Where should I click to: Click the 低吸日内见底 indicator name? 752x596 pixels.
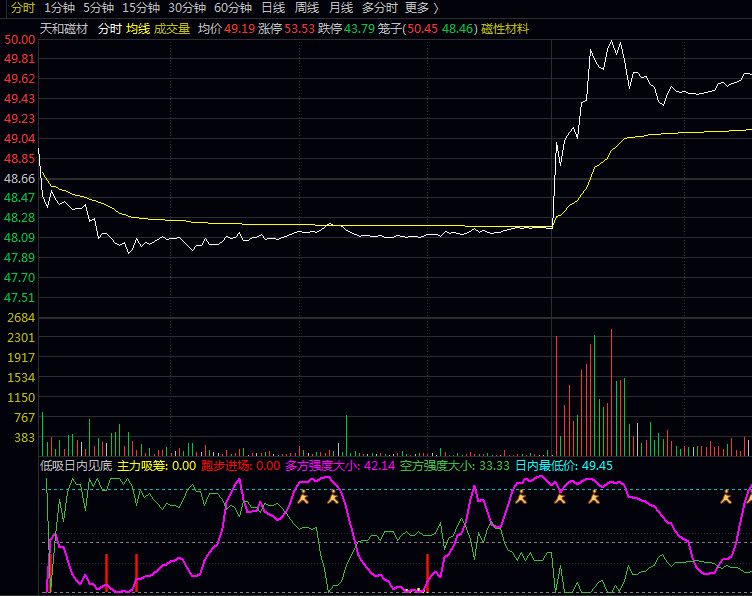[76, 466]
